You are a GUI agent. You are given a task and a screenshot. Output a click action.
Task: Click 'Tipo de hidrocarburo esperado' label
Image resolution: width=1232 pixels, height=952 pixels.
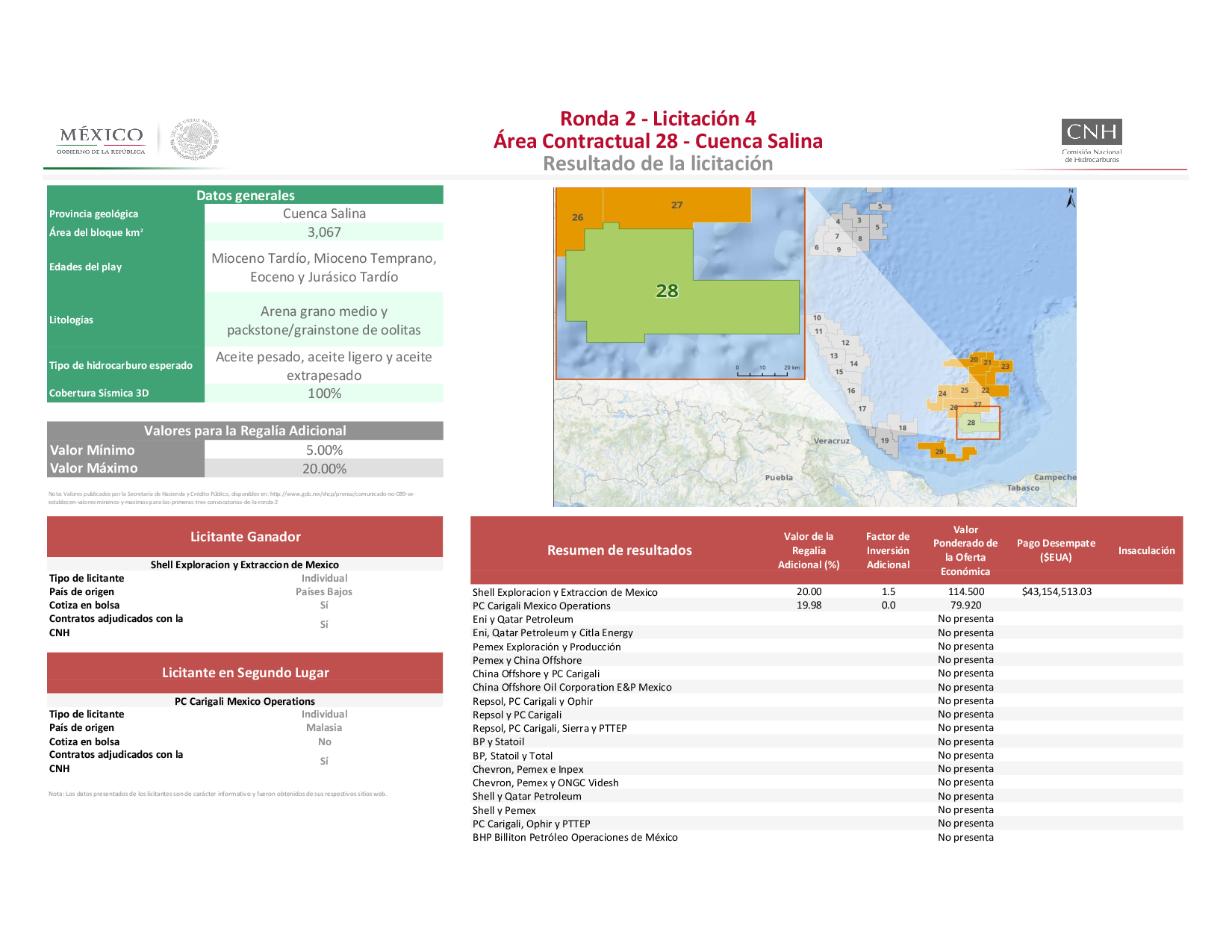[121, 365]
